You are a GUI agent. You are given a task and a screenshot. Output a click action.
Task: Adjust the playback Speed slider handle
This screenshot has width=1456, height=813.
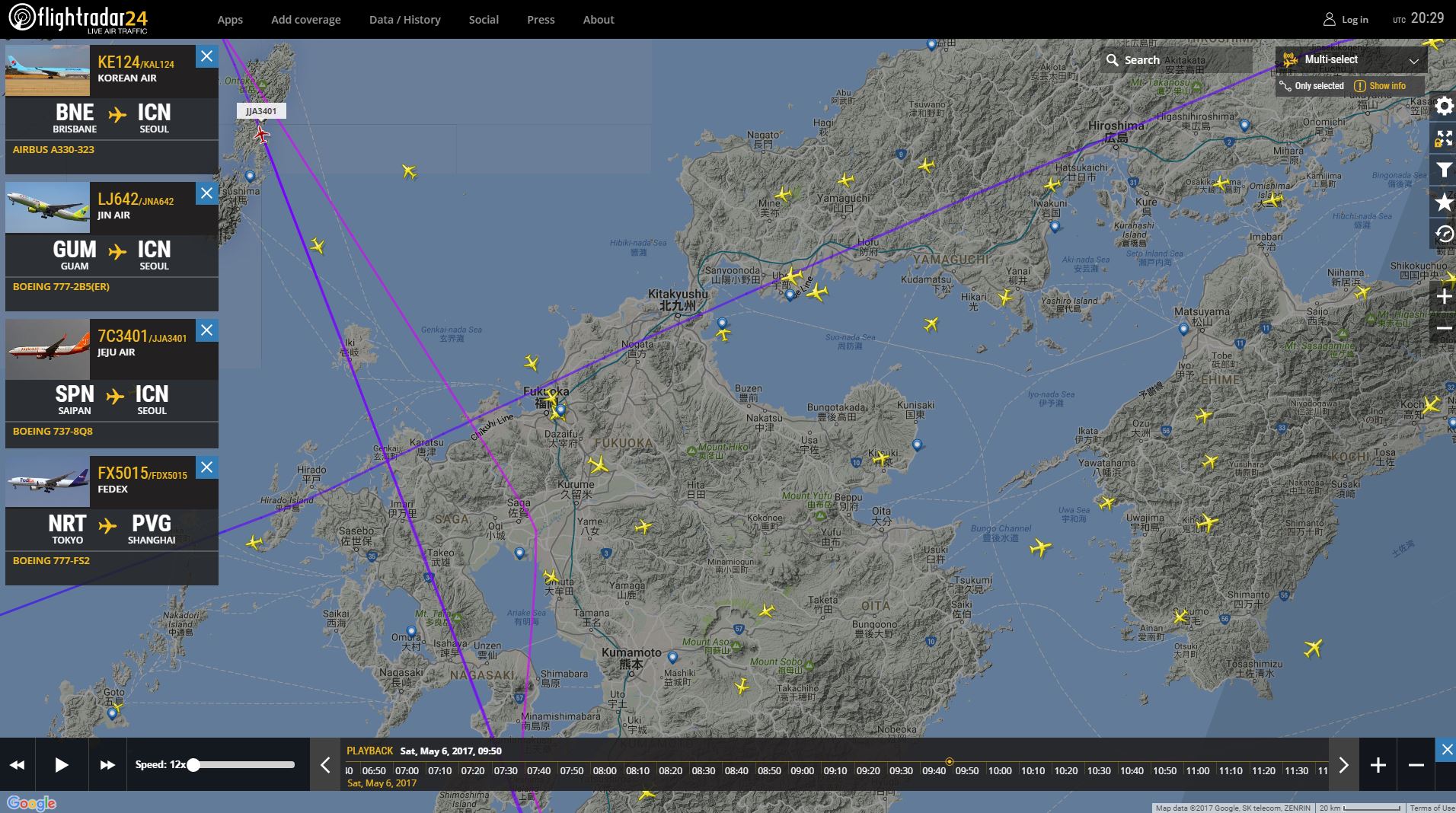(x=193, y=765)
